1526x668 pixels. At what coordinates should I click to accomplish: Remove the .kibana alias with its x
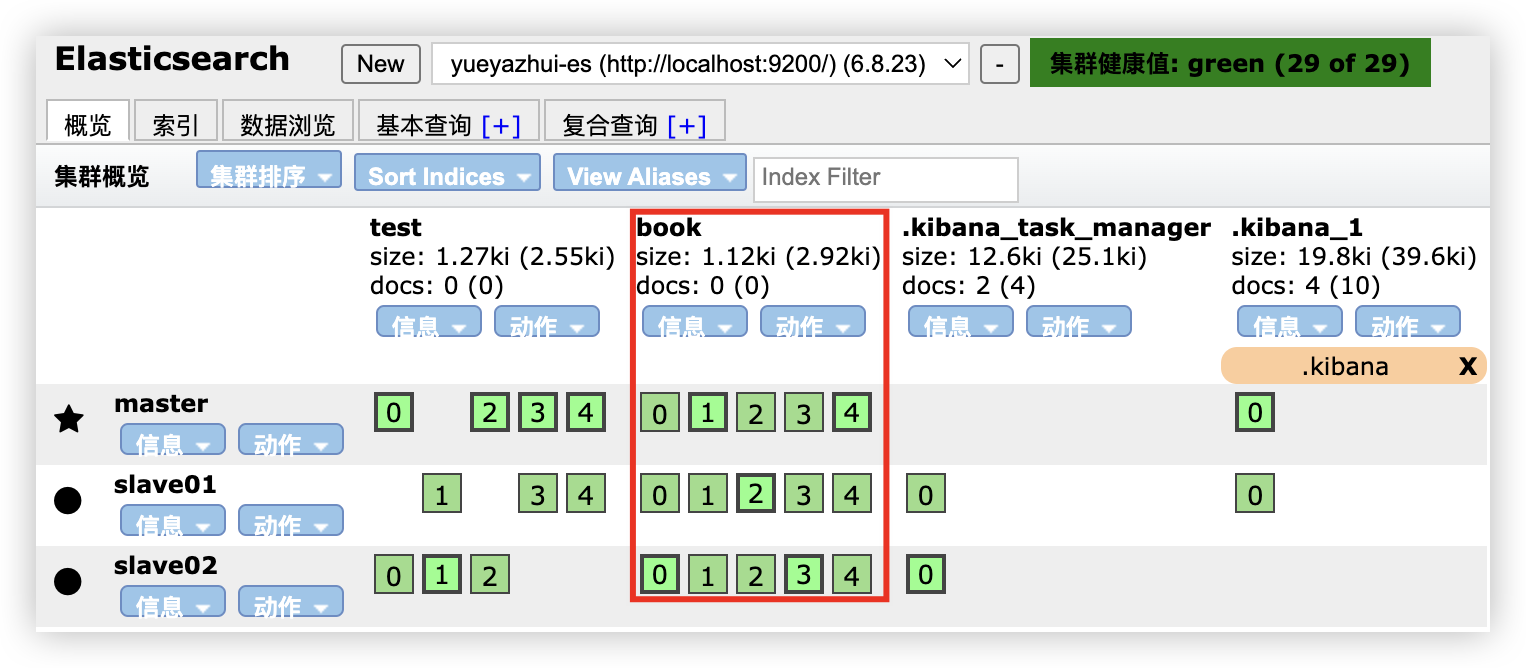tap(1467, 366)
